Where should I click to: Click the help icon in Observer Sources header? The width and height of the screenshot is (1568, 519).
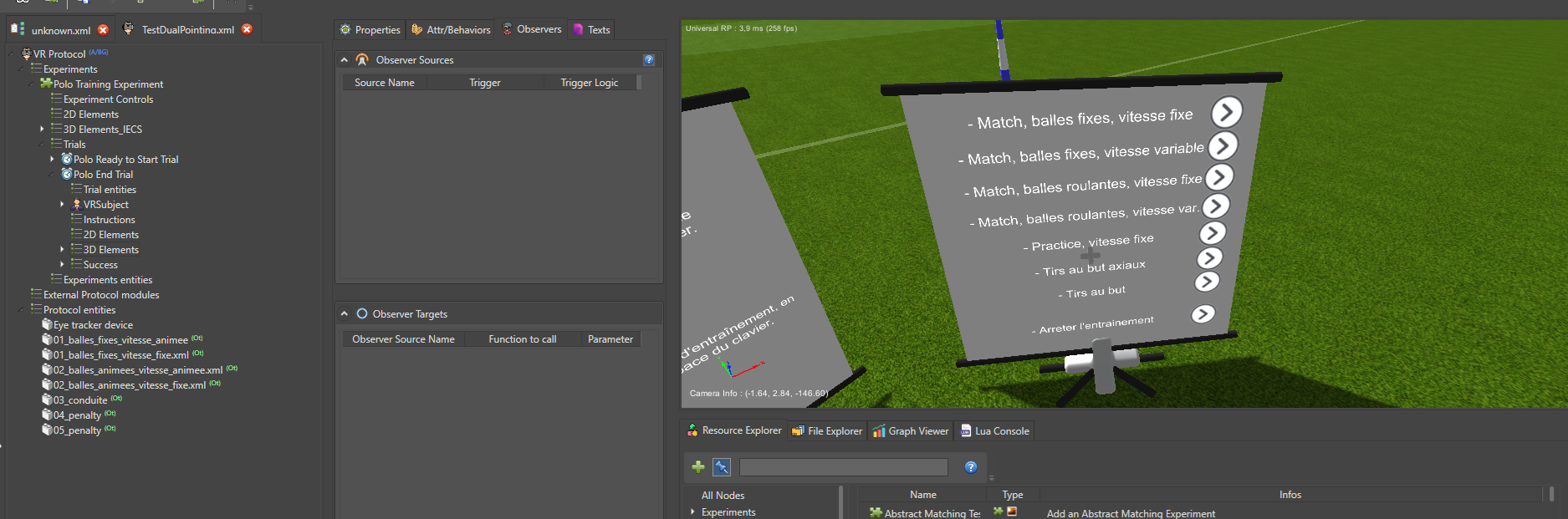[649, 60]
